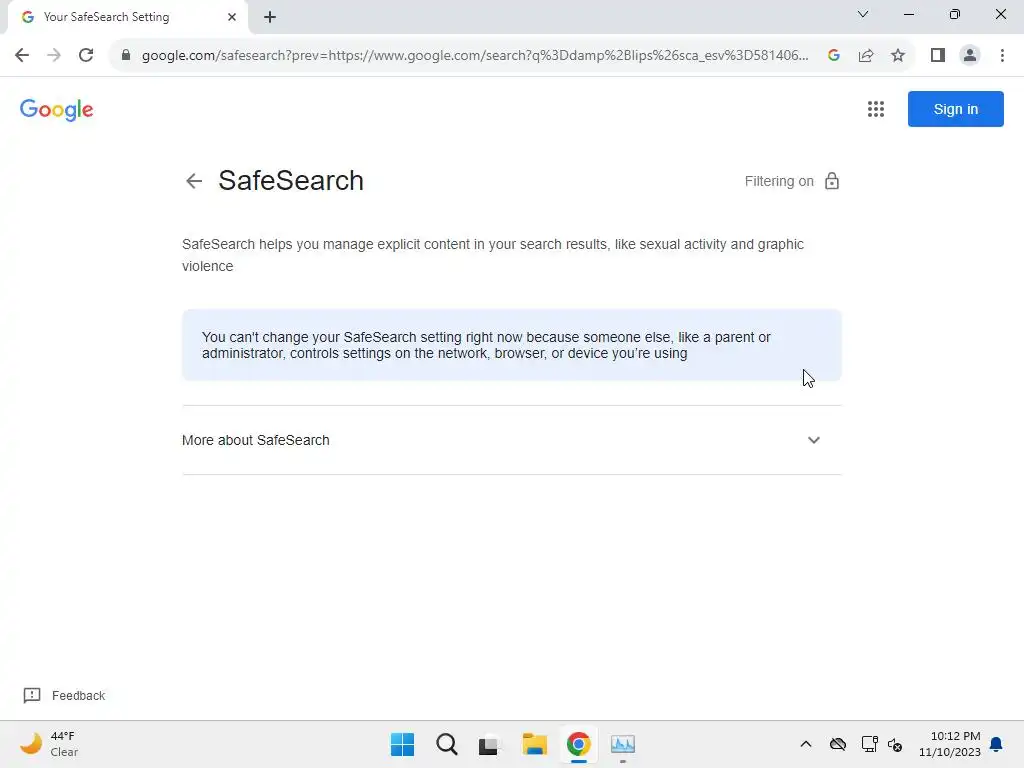Bookmark this page with star icon
Viewport: 1024px width, 768px height.
(898, 55)
